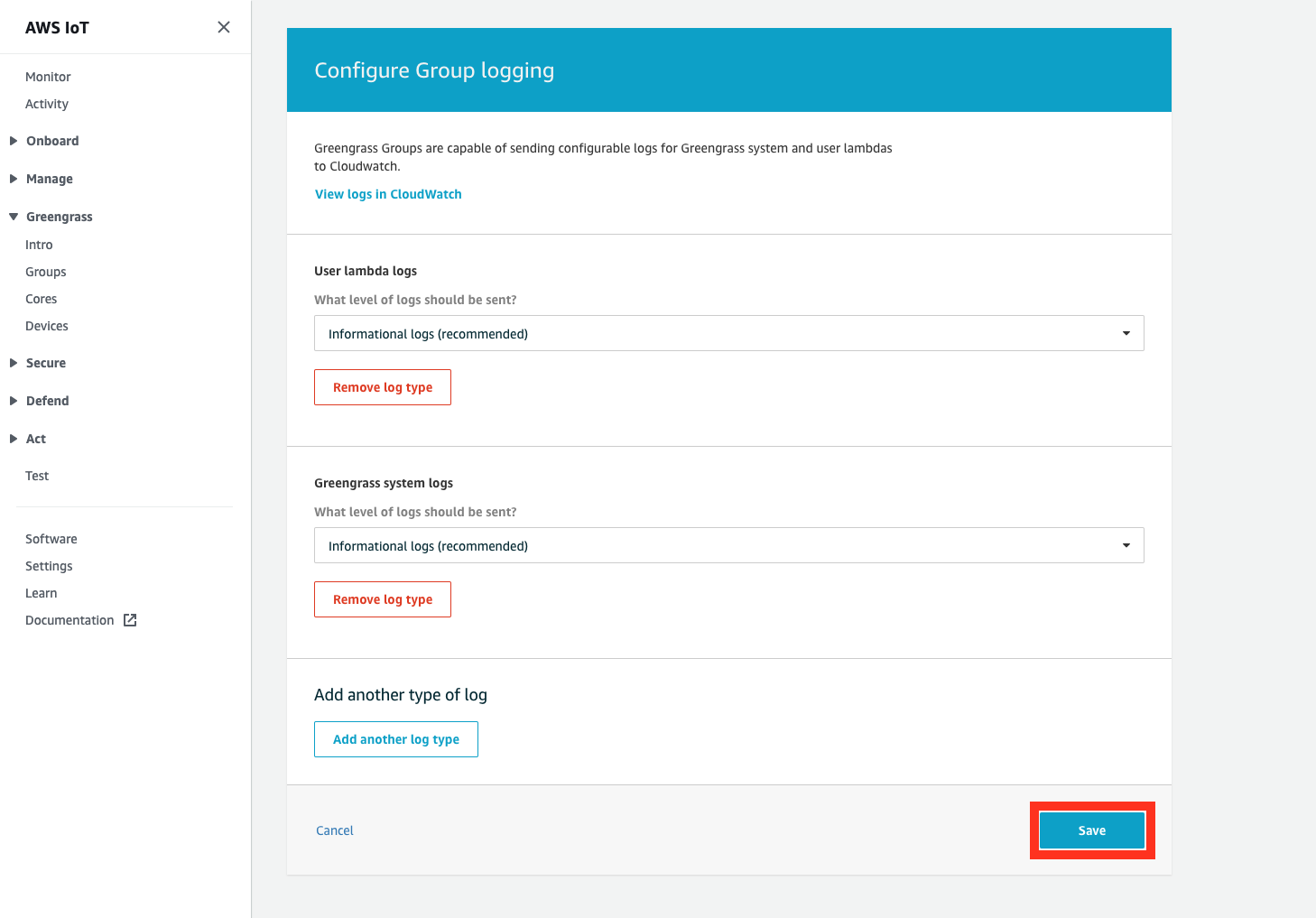This screenshot has height=918, width=1316.
Task: Select Cores under Greengrass
Action: coord(42,299)
